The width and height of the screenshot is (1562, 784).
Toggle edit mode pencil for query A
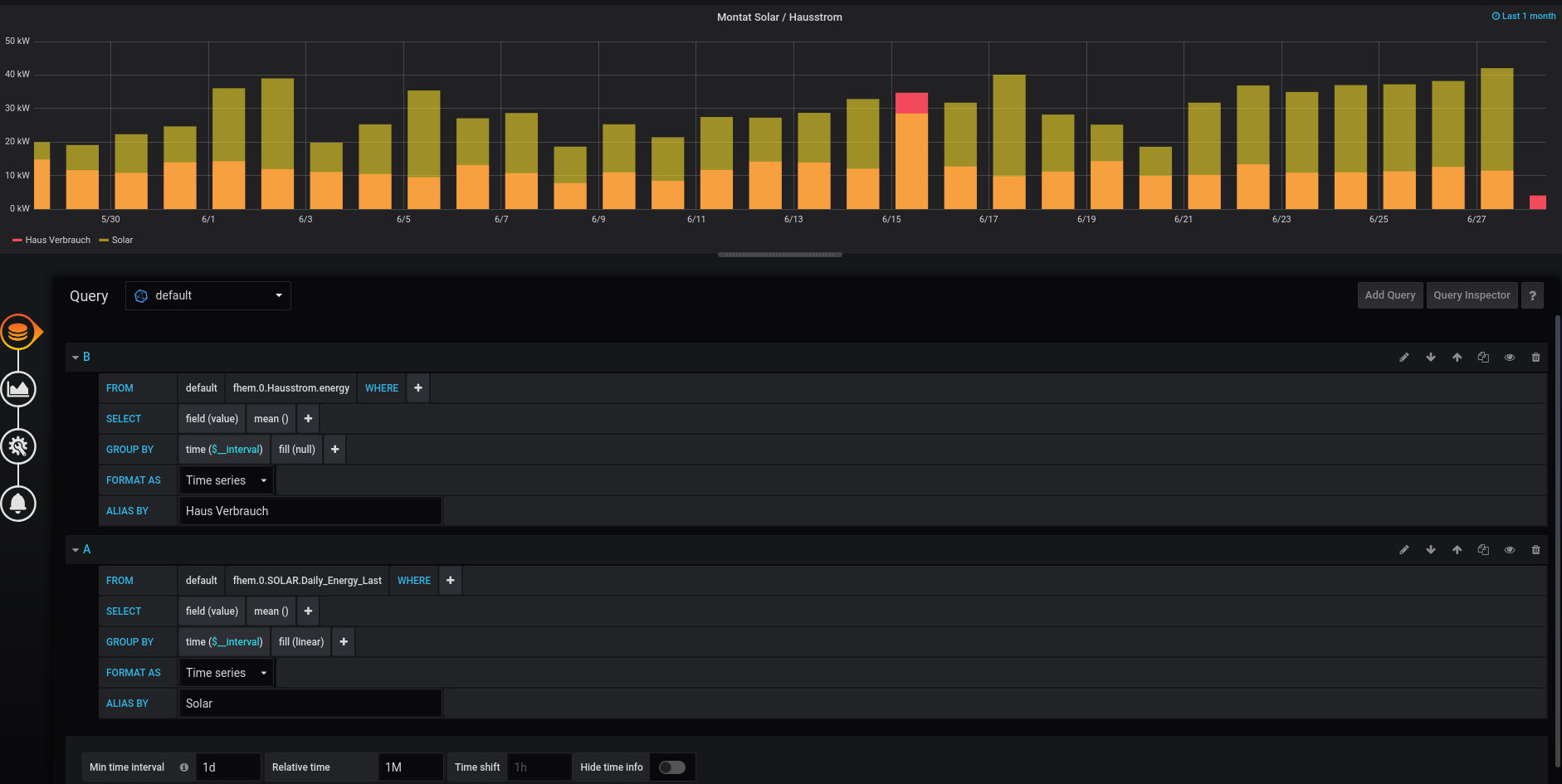tap(1403, 550)
